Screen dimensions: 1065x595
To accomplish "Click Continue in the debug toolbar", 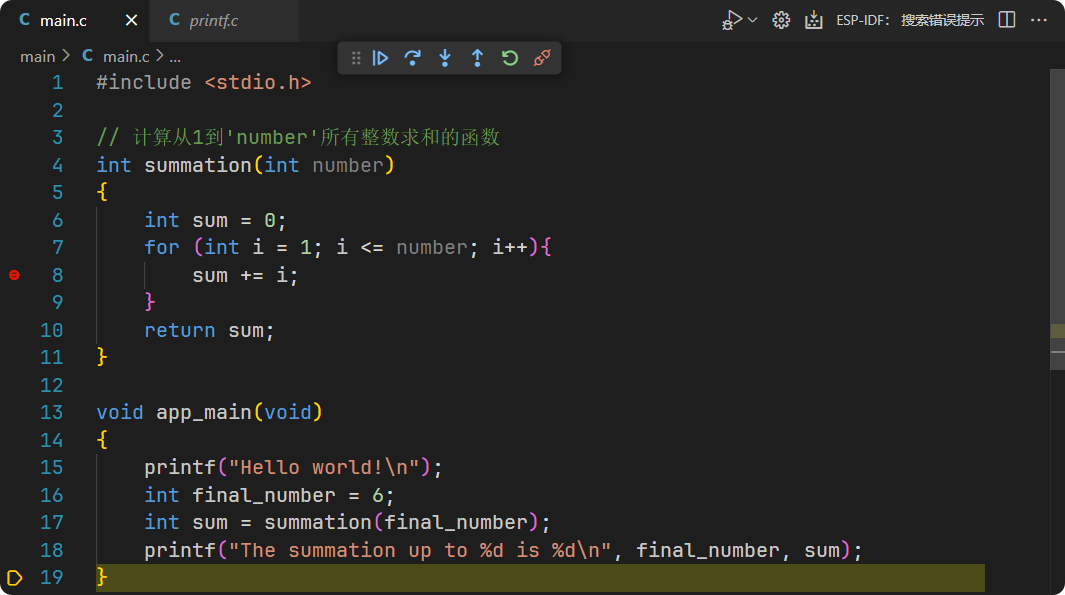I will [380, 58].
